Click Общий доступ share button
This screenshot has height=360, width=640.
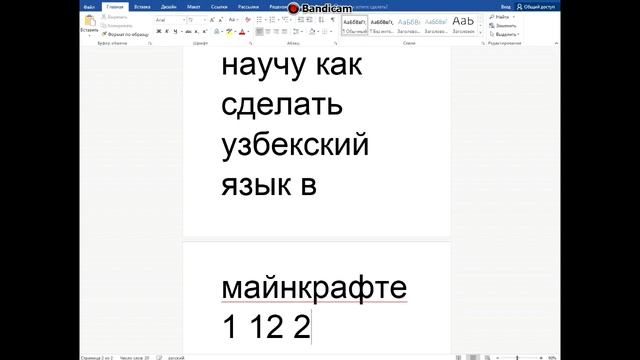coord(536,7)
